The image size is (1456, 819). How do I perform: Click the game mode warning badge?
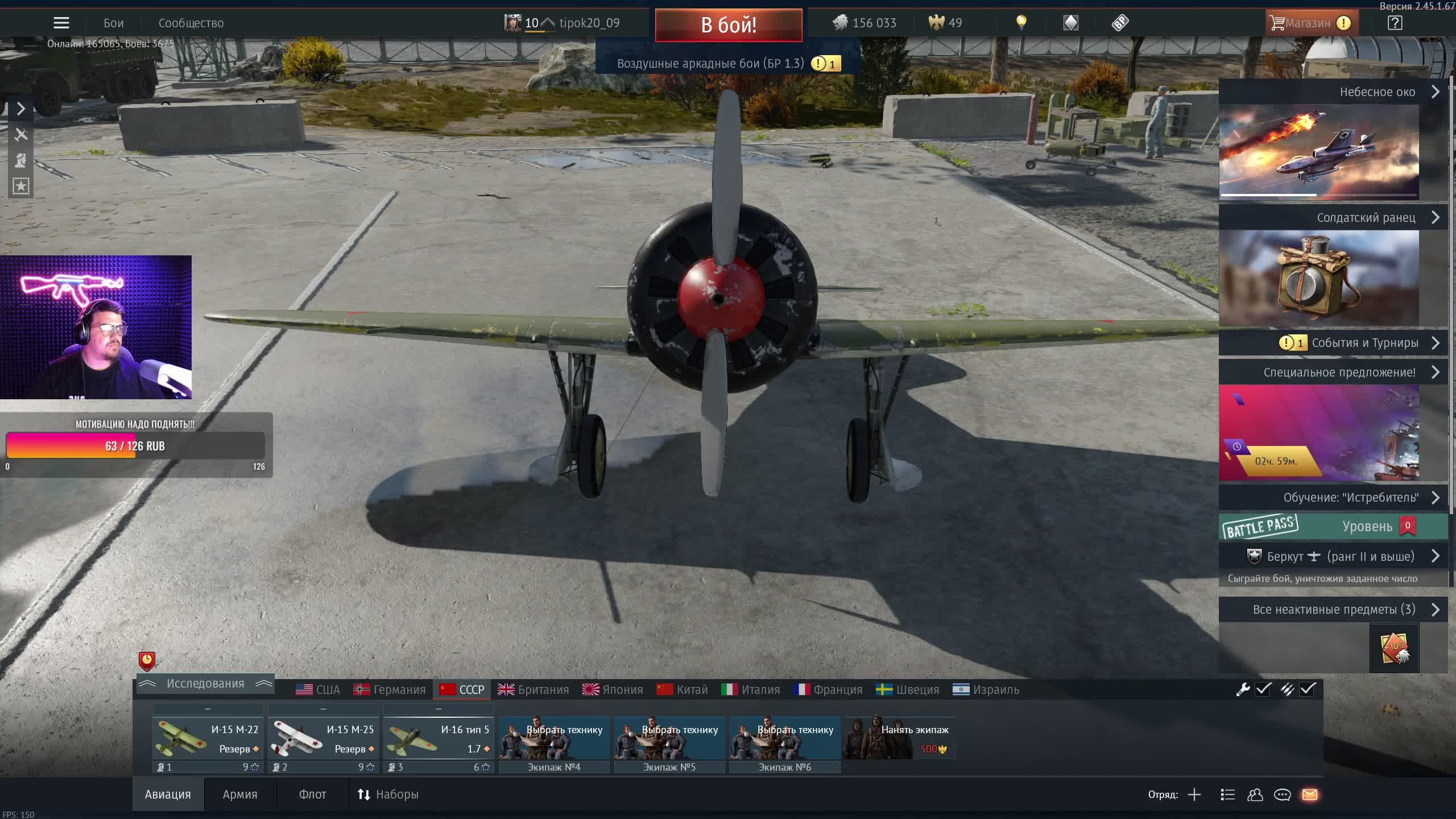(x=825, y=64)
